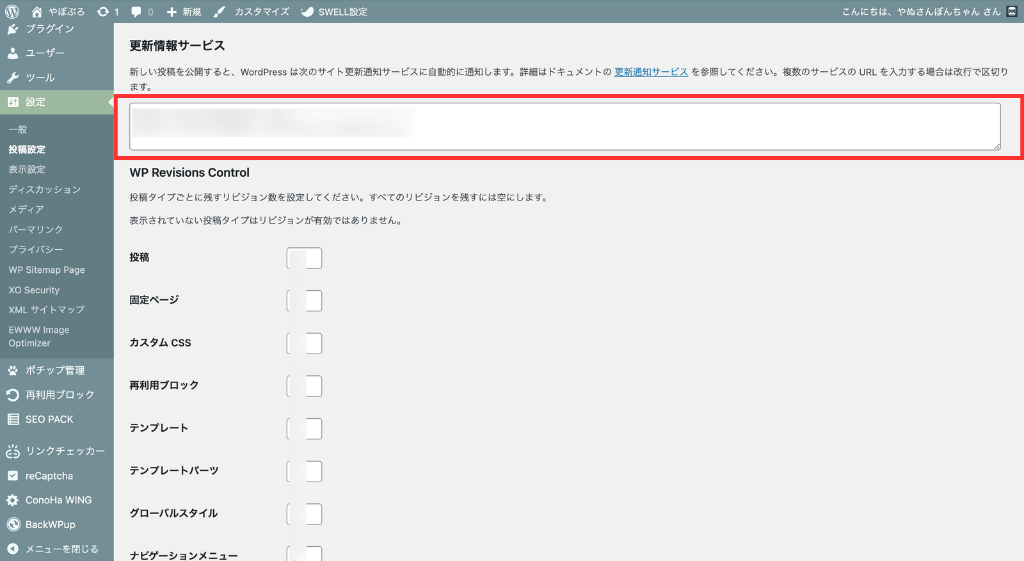Click the Users person icon
The width and height of the screenshot is (1024, 561).
12,54
